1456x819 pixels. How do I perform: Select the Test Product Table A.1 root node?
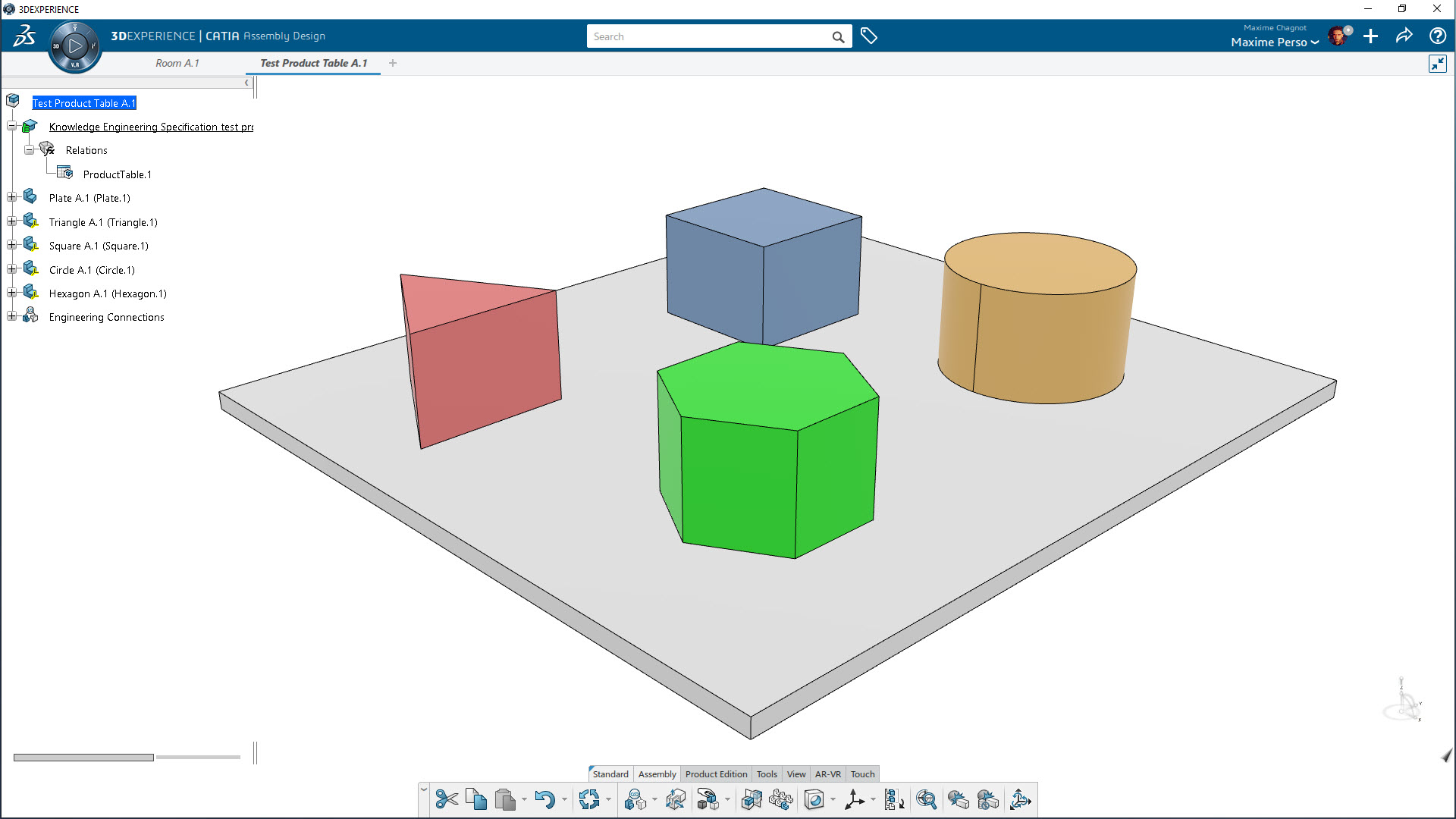[x=84, y=103]
